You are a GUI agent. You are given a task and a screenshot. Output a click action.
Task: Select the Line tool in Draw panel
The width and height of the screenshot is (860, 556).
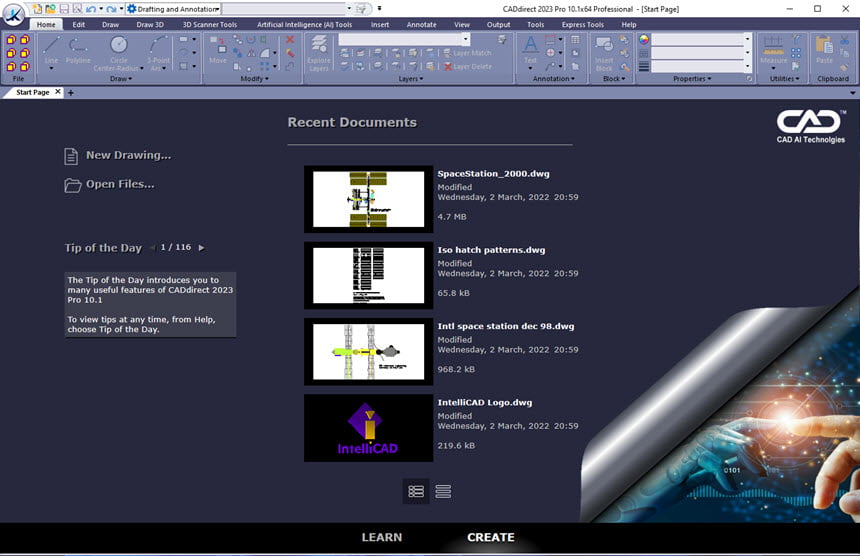52,51
